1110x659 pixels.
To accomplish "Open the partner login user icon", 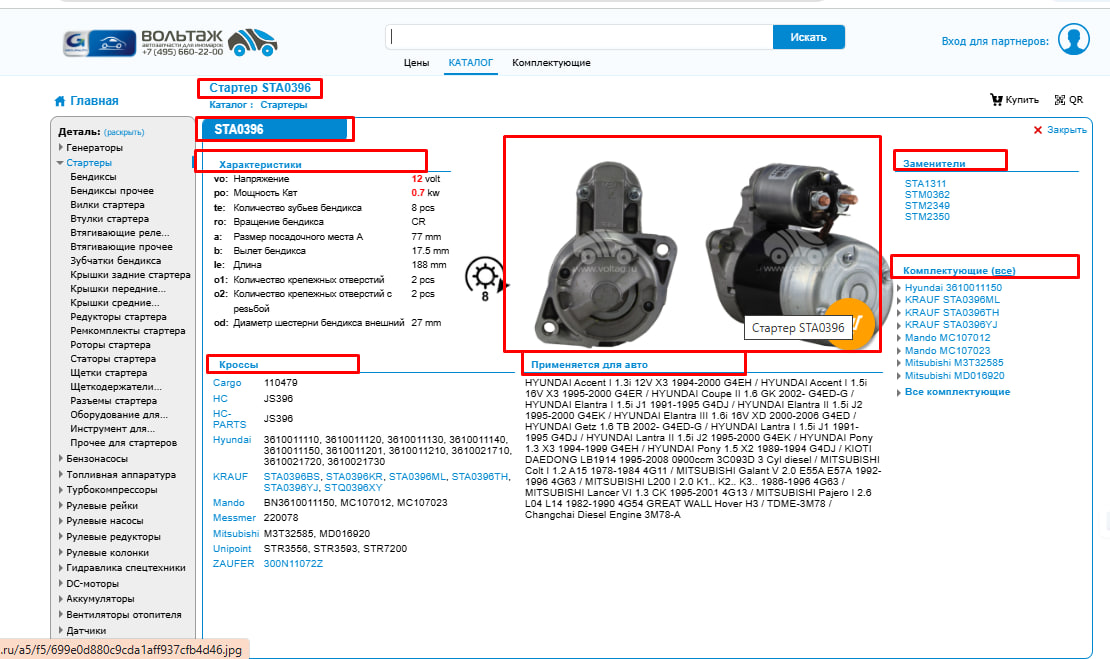I will (x=1073, y=39).
